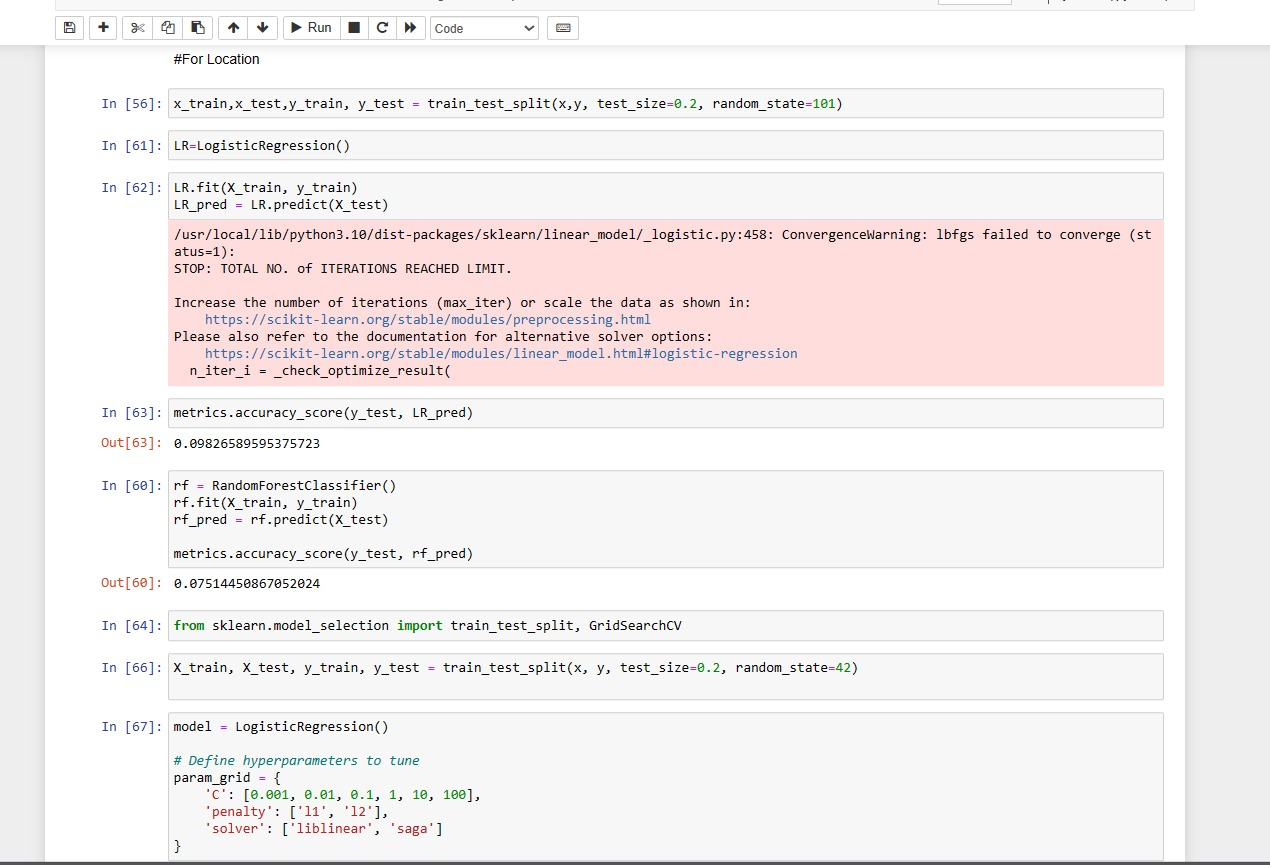Restart kernel and rerun all with fast-forward icon
The width and height of the screenshot is (1270, 865).
click(x=410, y=28)
